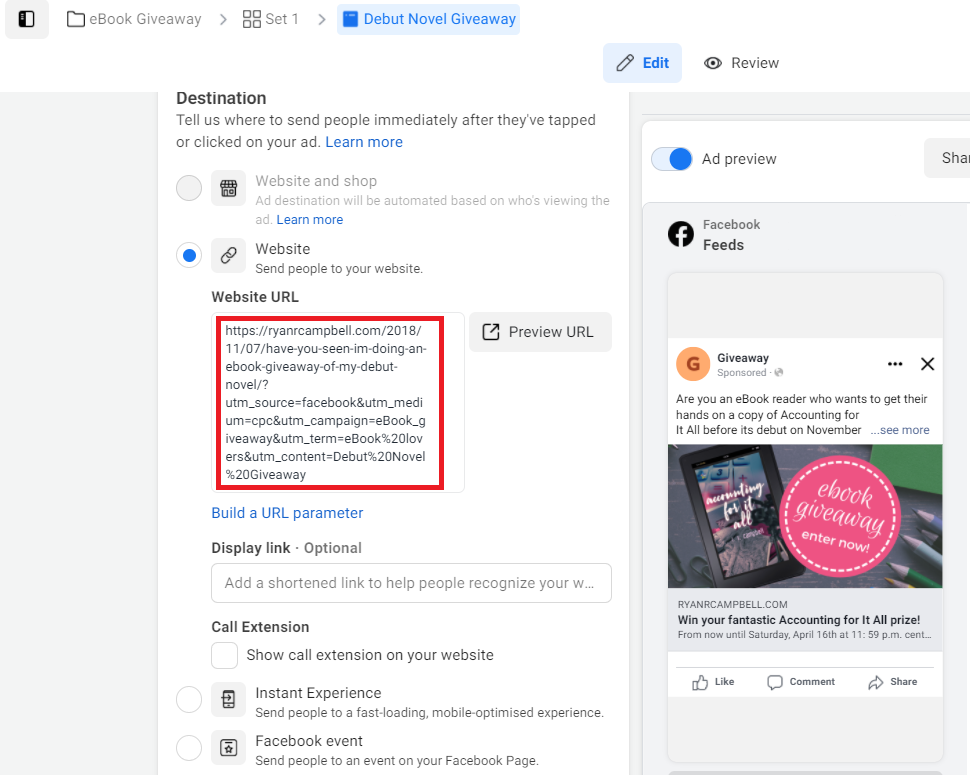Select the Website and shop radio button
The height and width of the screenshot is (775, 970).
tap(189, 188)
